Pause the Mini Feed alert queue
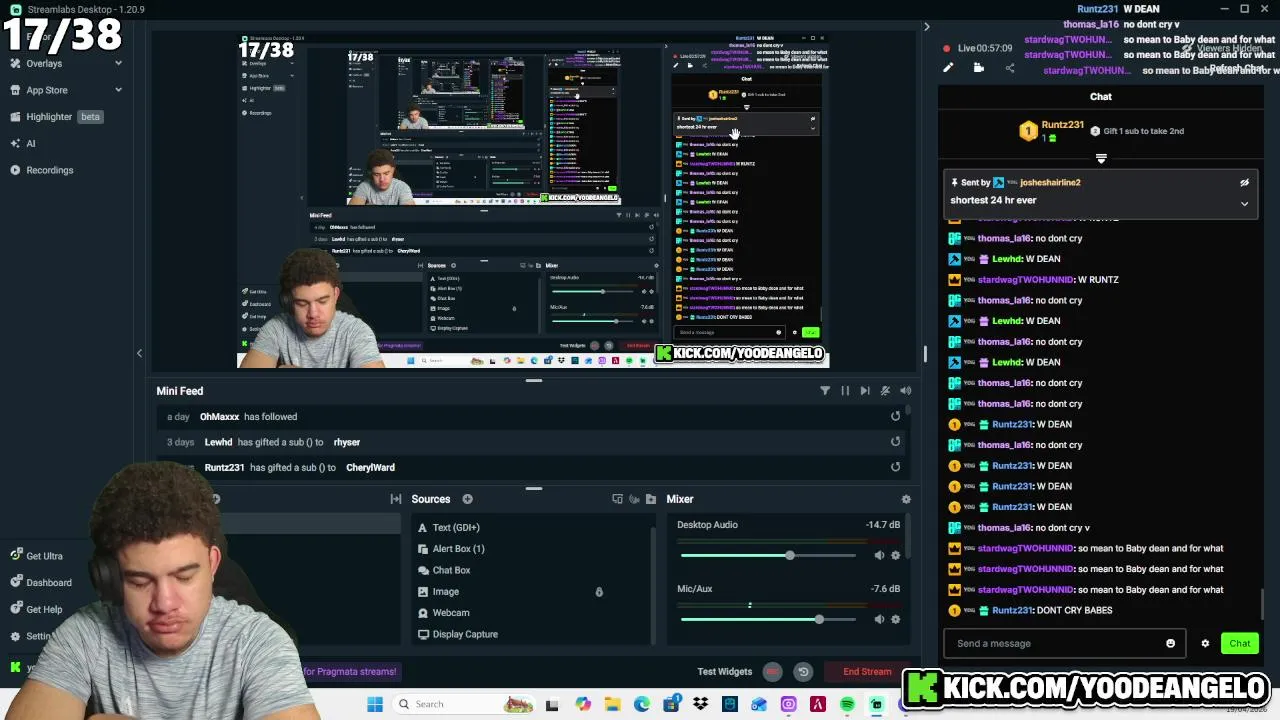1280x720 pixels. 845,391
